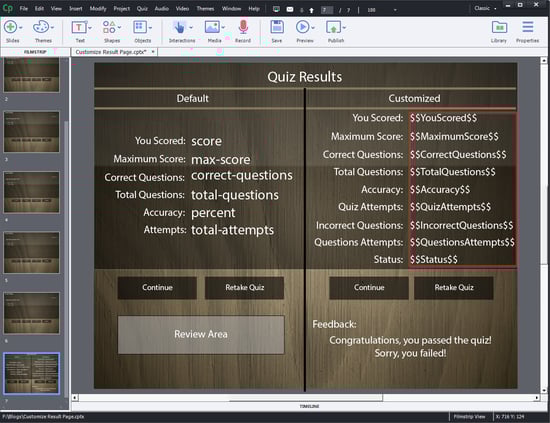This screenshot has width=550, height=423.
Task: Open the Modify menu
Action: 98,8
